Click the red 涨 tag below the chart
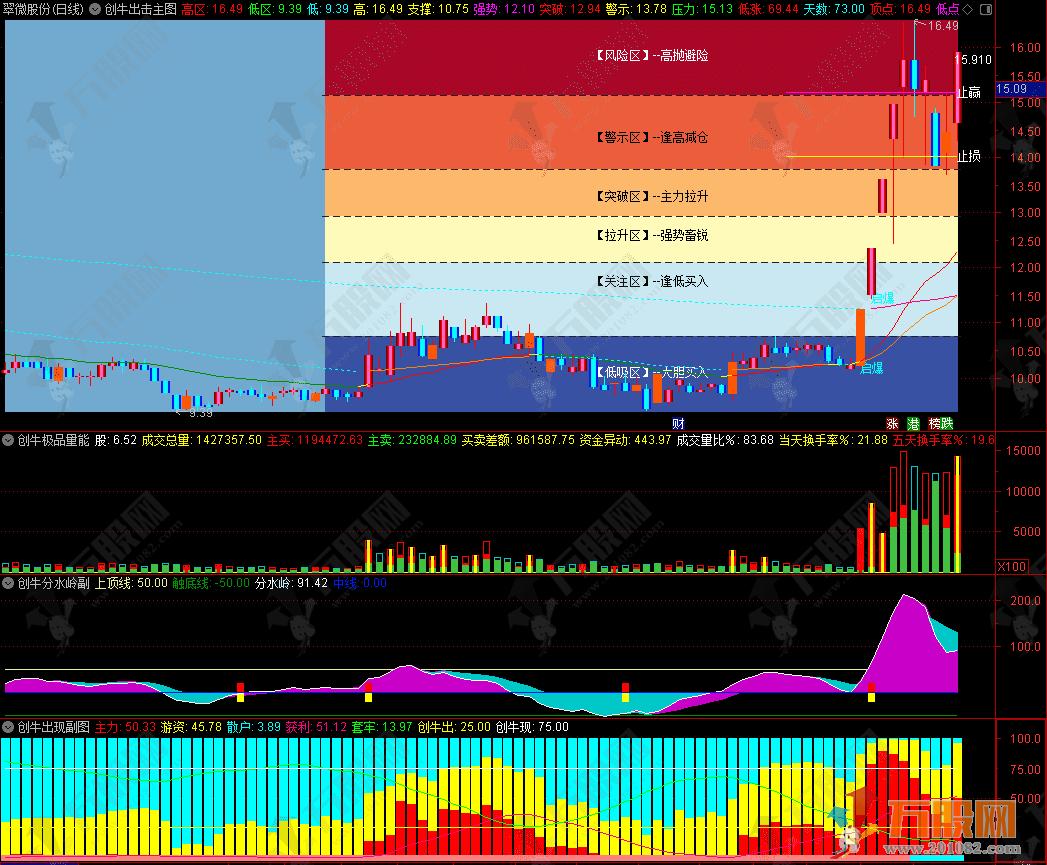The height and width of the screenshot is (865, 1047). pyautogui.click(x=892, y=423)
